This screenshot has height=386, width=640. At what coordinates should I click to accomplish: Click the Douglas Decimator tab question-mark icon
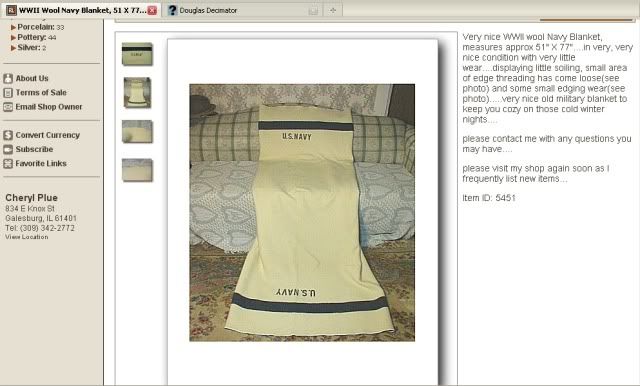click(172, 10)
